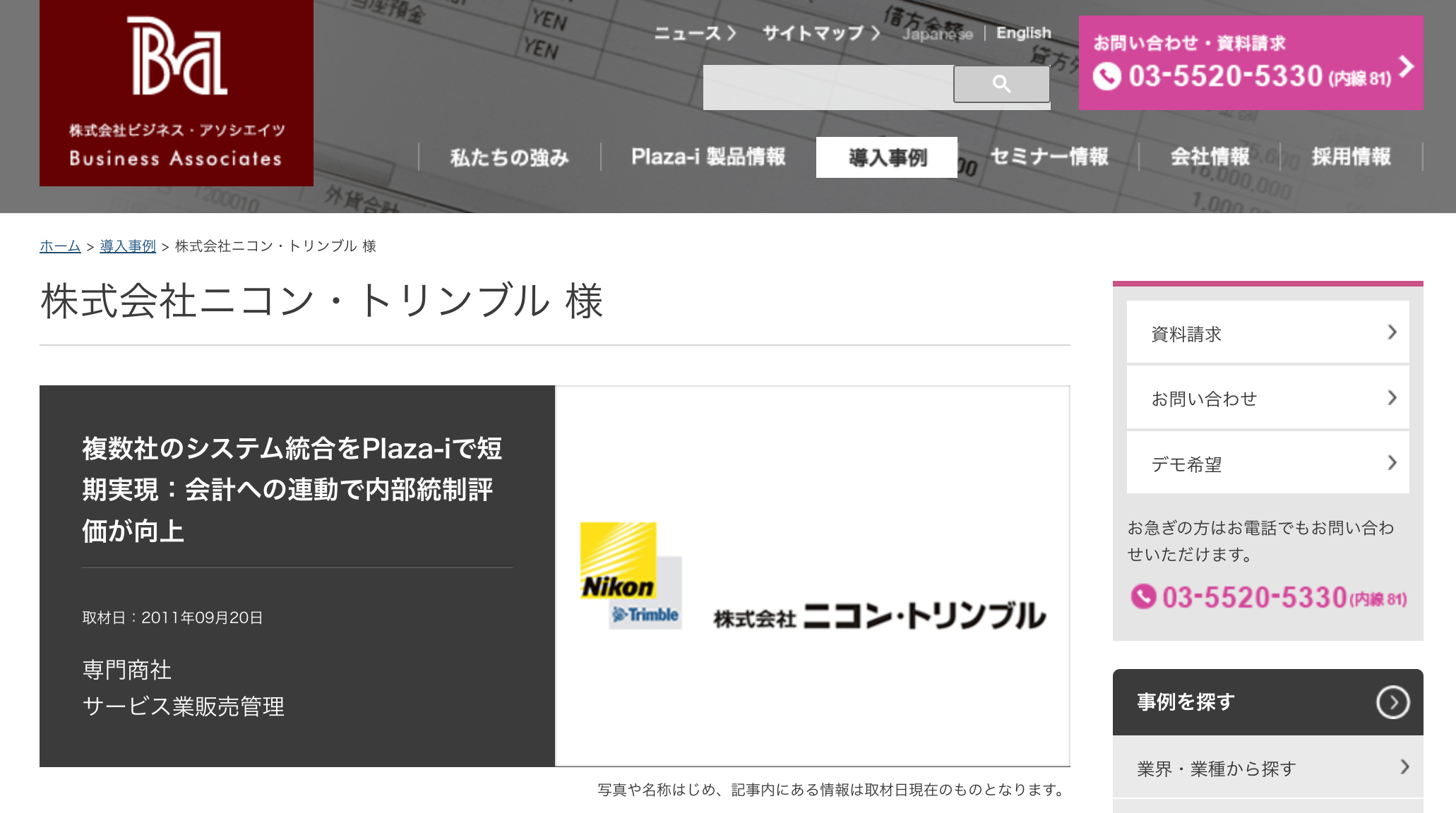Viewport: 1456px width, 813px height.
Task: Open the Plaza-i 製品情報 menu
Action: tap(708, 157)
